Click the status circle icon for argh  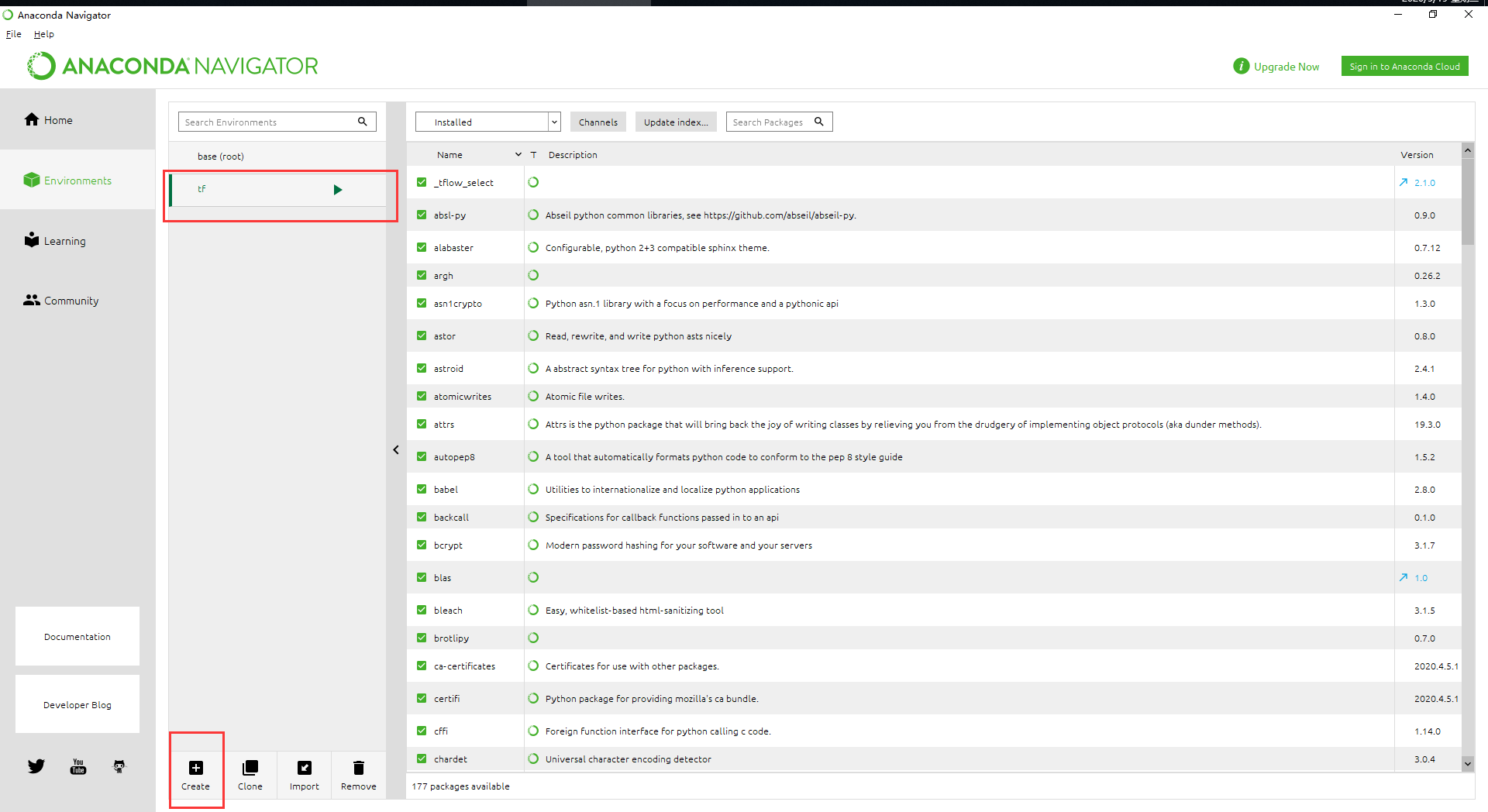[533, 275]
